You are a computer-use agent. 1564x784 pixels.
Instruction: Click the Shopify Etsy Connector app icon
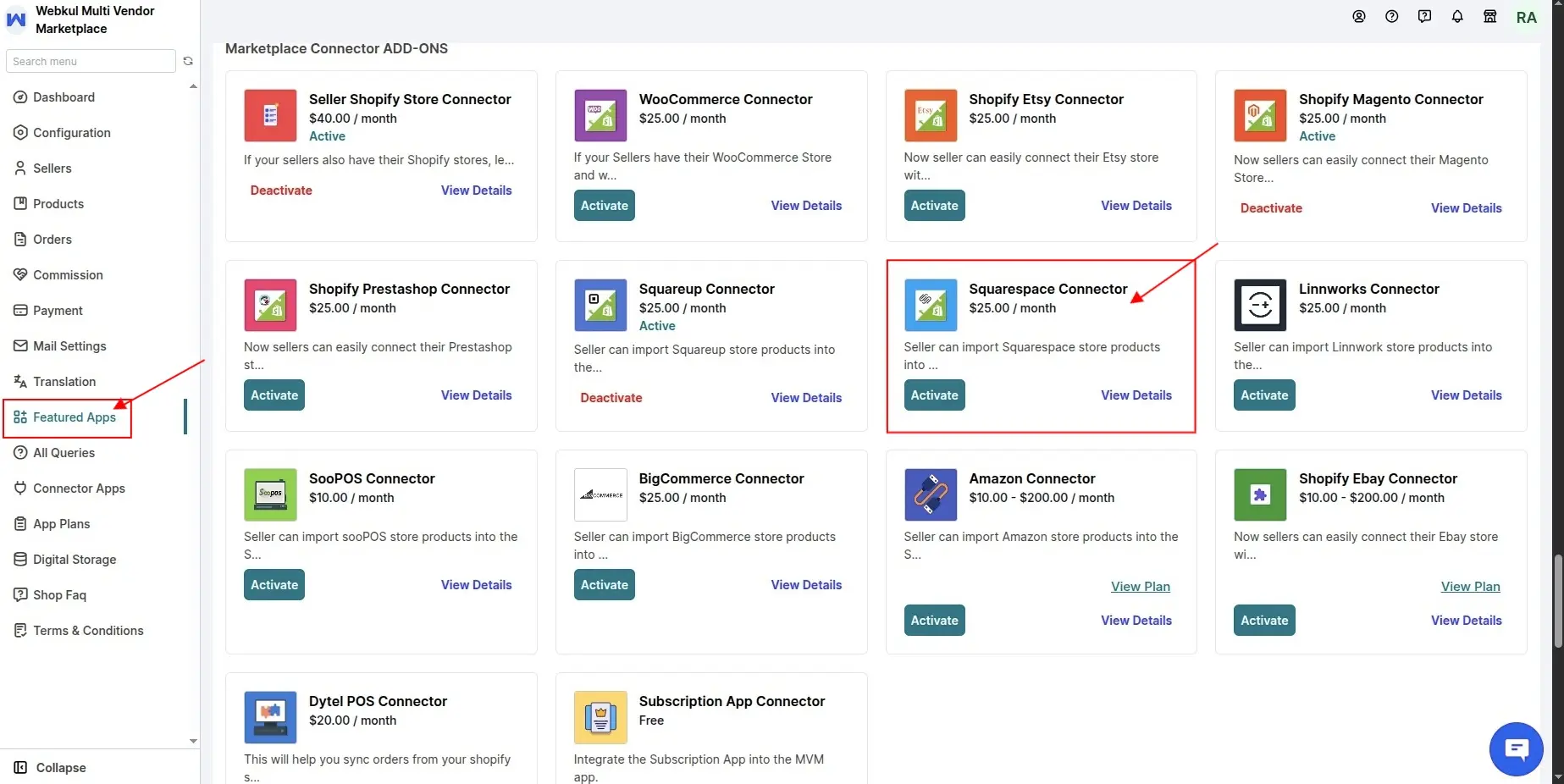(931, 116)
